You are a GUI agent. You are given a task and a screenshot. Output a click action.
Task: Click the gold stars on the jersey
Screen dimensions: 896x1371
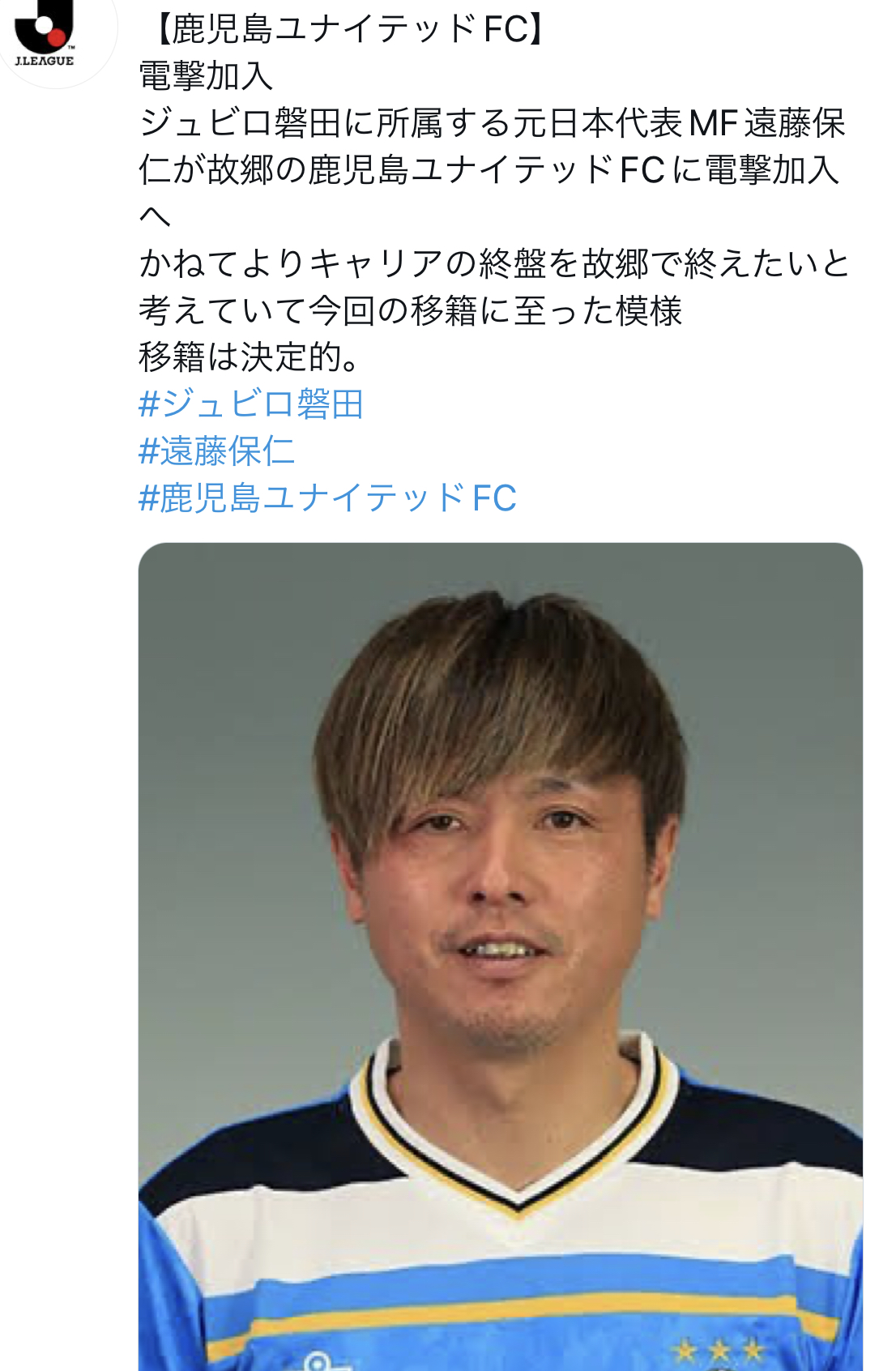coord(718,1349)
